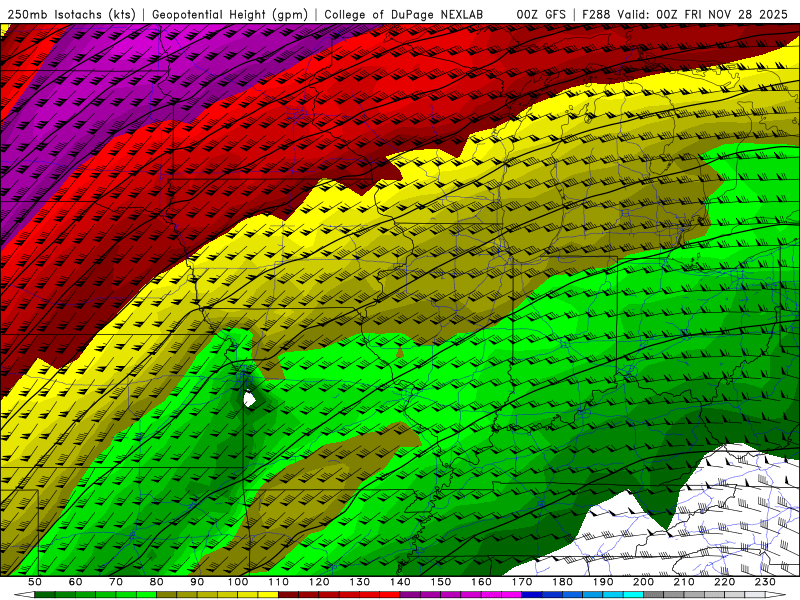Click the legend value 80
This screenshot has height=600, width=800.
[x=157, y=582]
